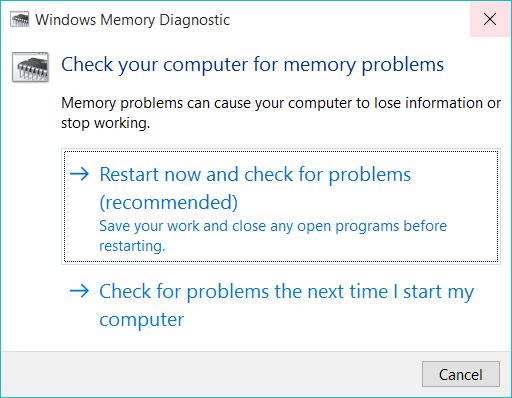Image resolution: width=512 pixels, height=398 pixels.
Task: Click arrow icon beside Check next time option
Action: [79, 291]
